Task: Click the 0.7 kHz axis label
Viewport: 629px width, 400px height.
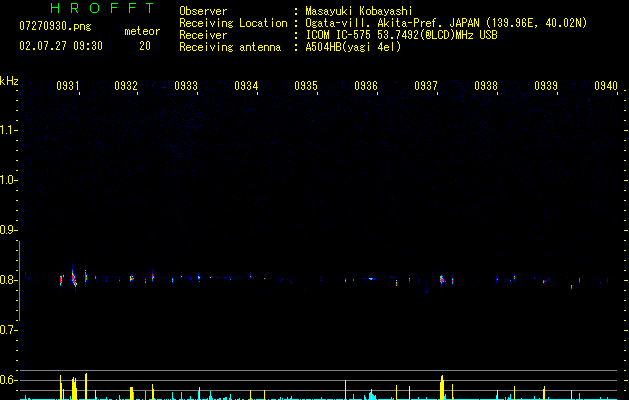Action: pyautogui.click(x=9, y=330)
